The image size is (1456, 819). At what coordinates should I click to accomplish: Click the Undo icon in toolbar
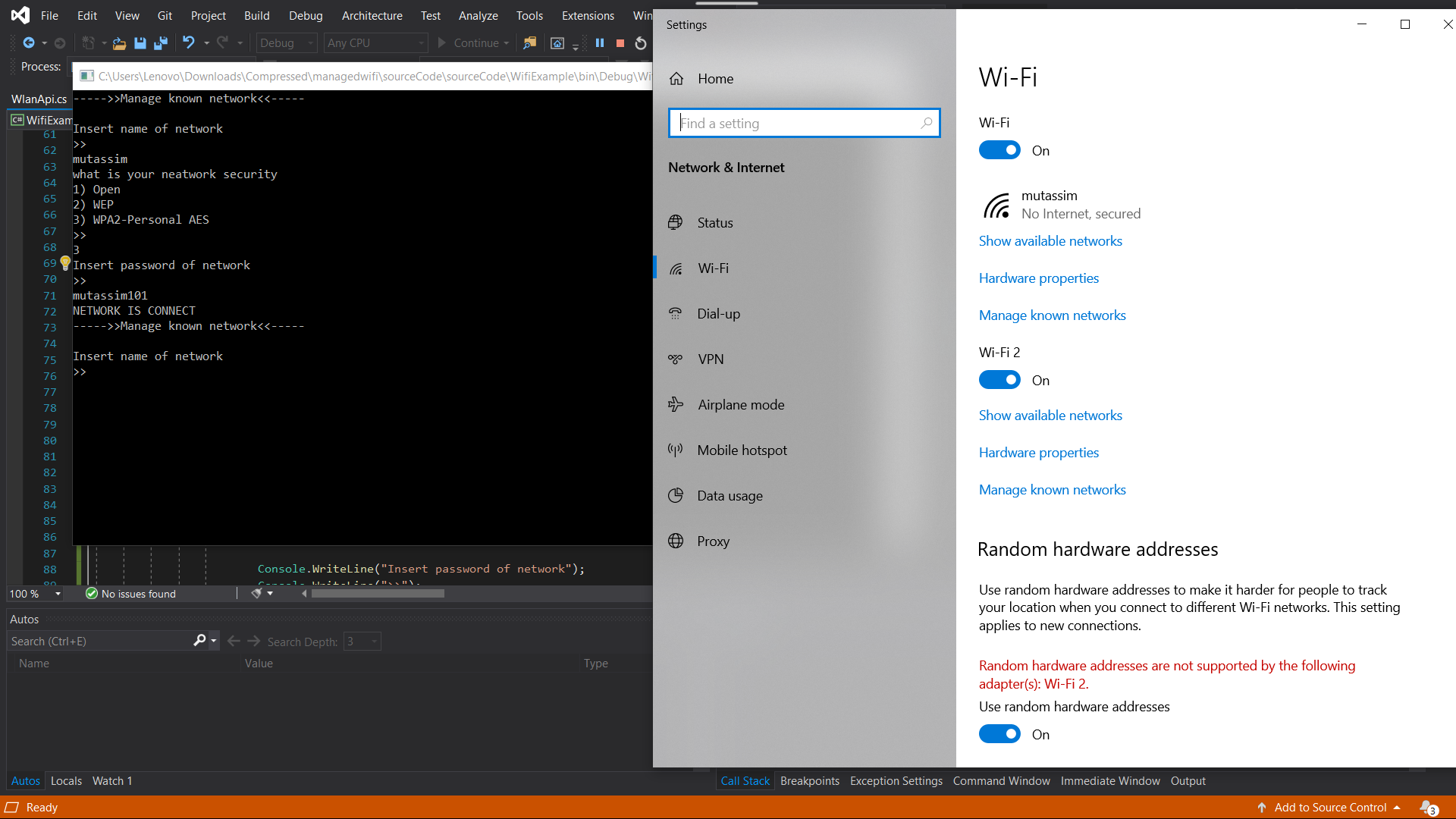click(x=189, y=42)
